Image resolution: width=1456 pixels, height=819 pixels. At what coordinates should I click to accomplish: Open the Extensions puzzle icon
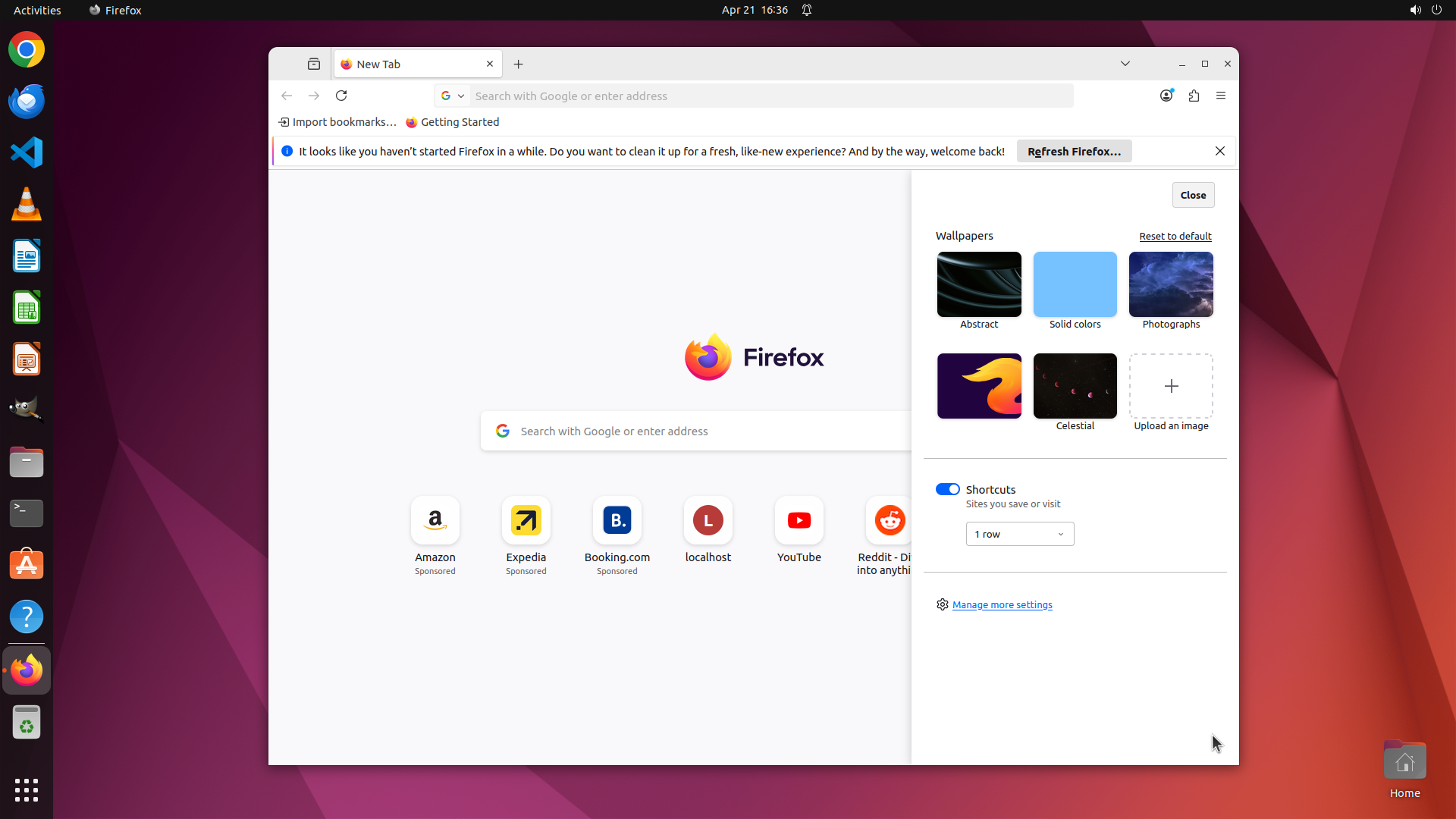(x=1194, y=96)
